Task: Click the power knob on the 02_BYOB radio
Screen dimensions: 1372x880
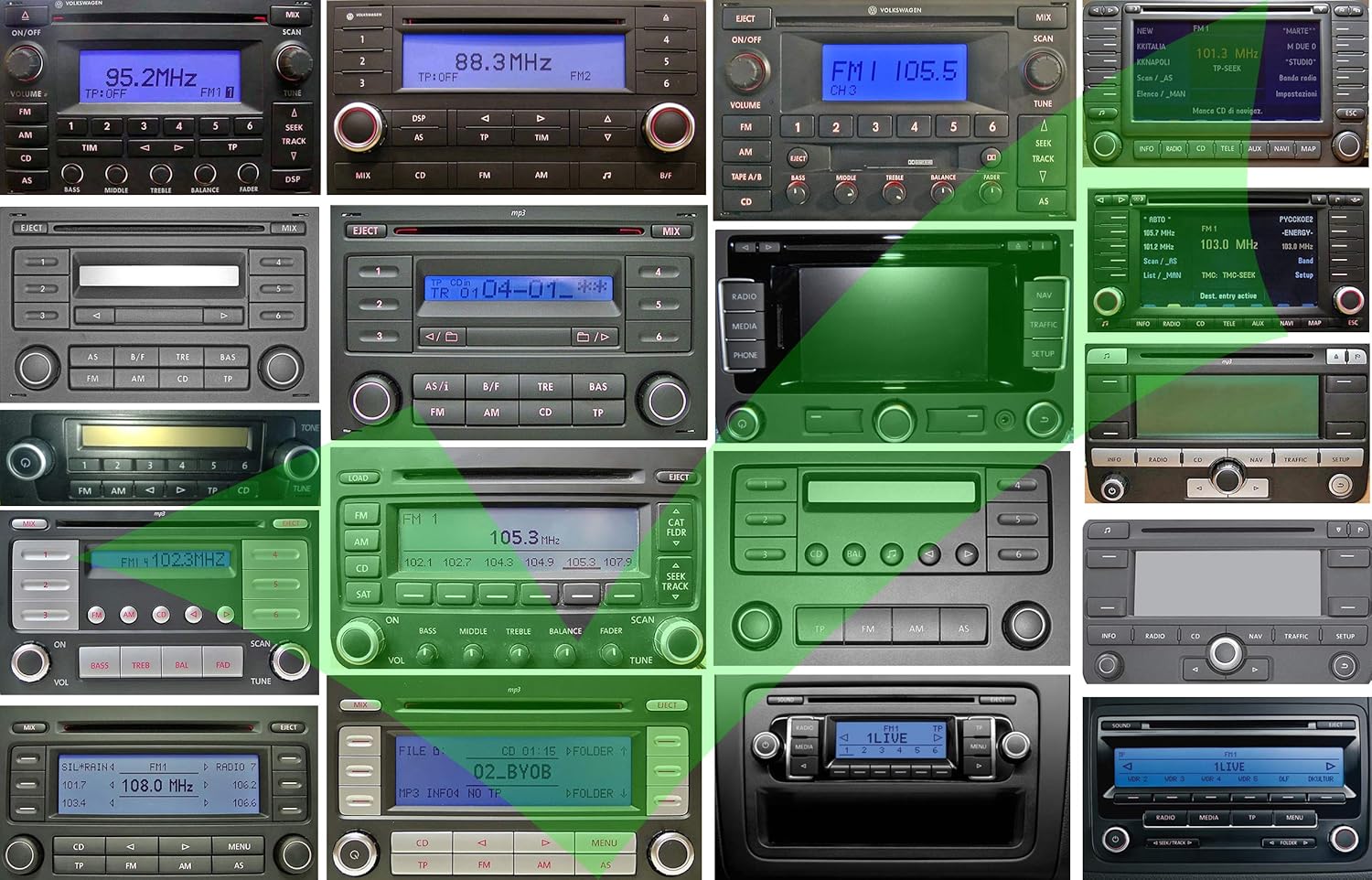Action: point(356,853)
